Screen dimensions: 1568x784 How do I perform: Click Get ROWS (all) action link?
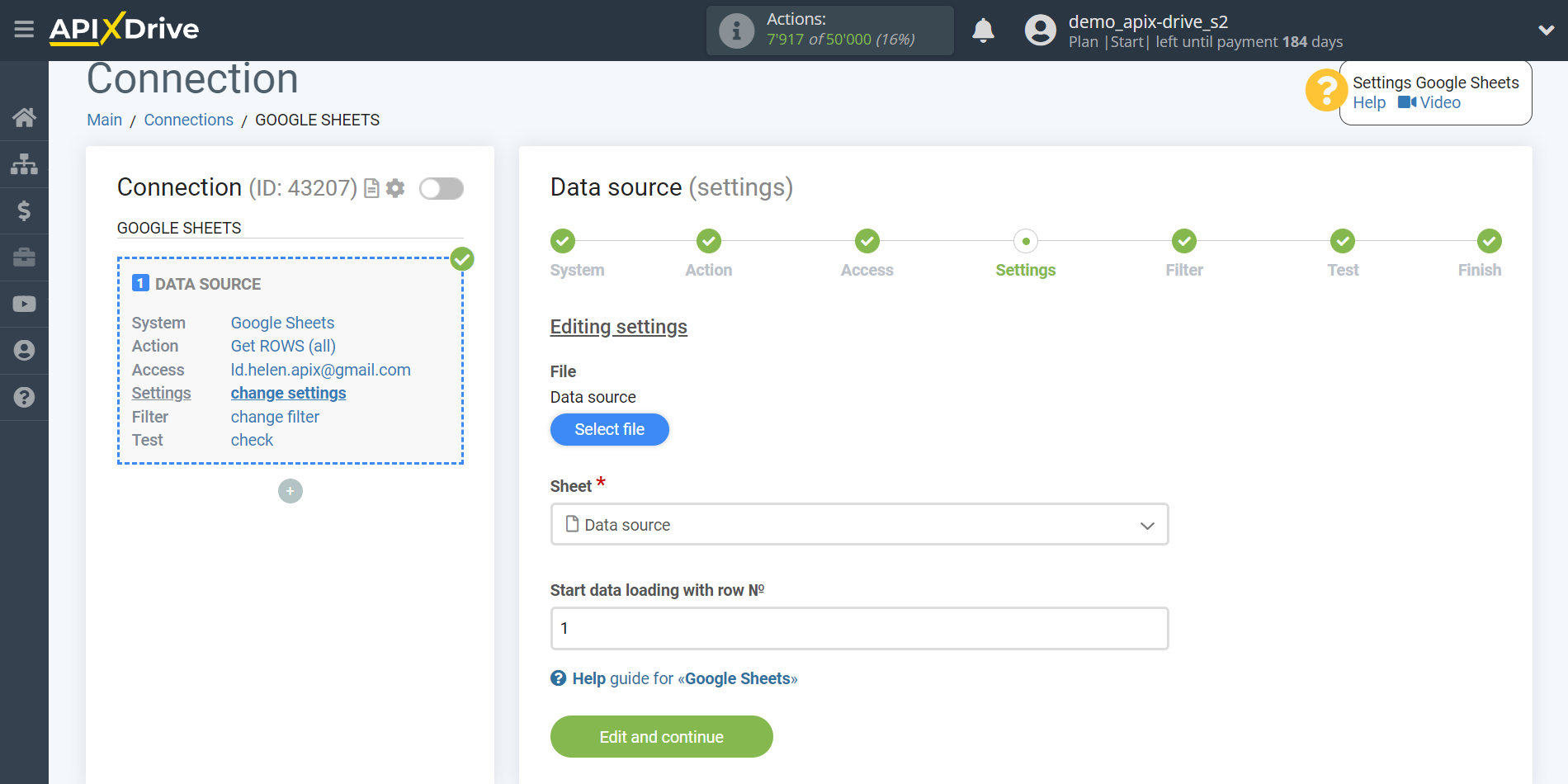coord(283,346)
